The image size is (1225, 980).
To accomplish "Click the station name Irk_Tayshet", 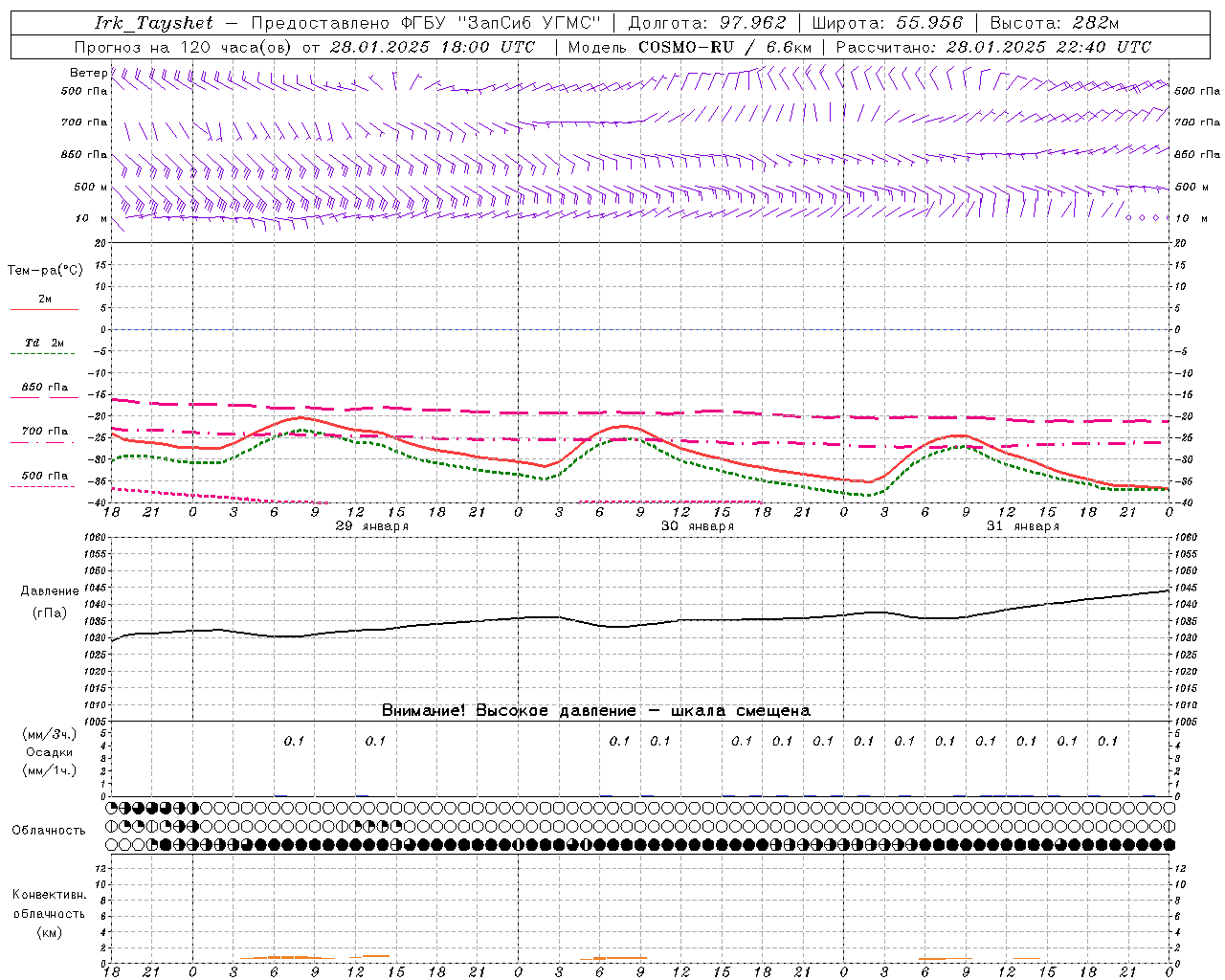I will (x=153, y=23).
